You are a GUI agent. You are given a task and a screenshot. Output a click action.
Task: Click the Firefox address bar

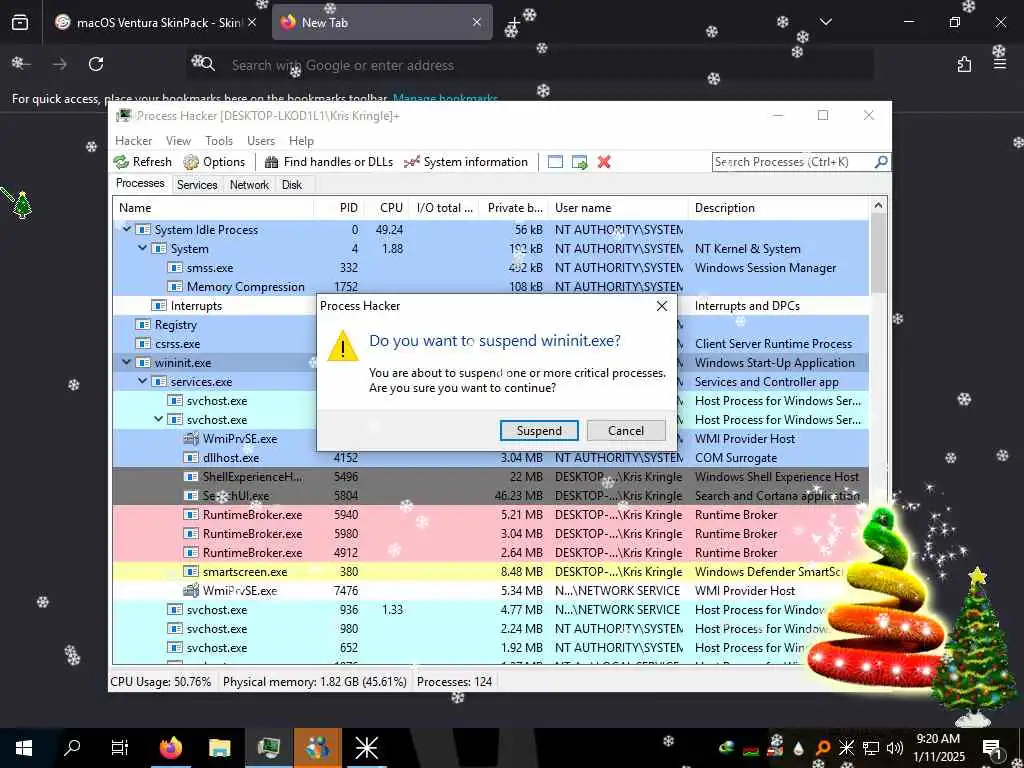530,65
